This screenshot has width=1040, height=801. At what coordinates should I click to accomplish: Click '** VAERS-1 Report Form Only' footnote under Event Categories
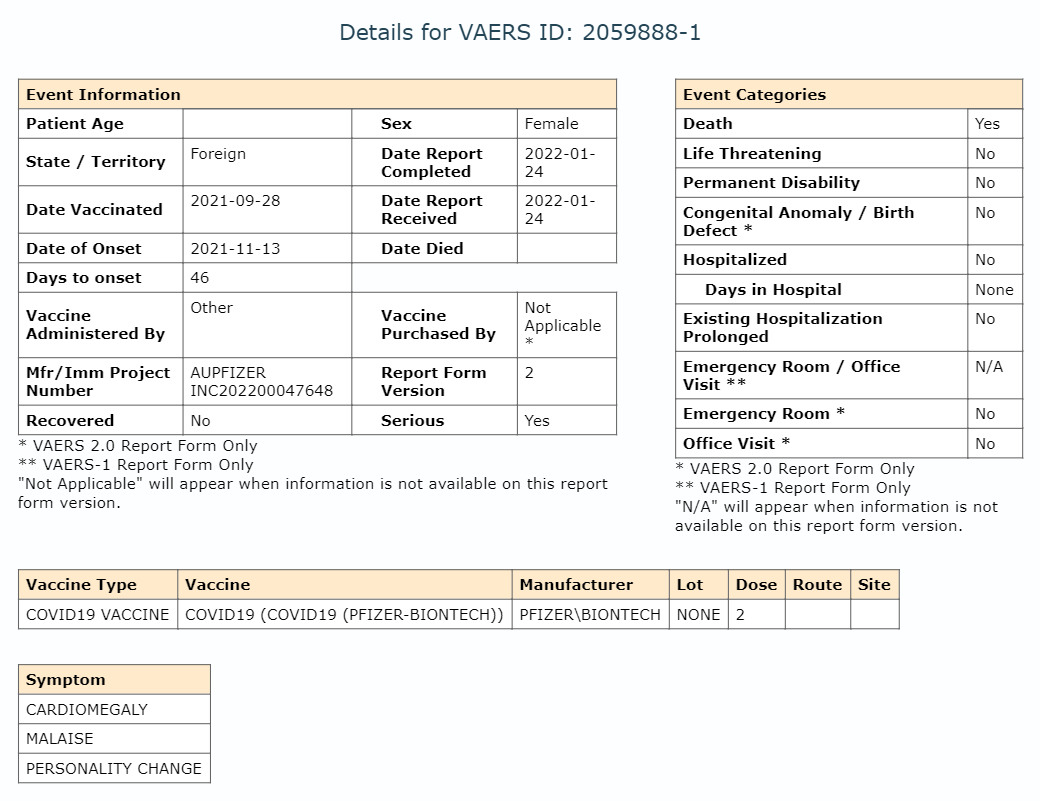coord(793,488)
